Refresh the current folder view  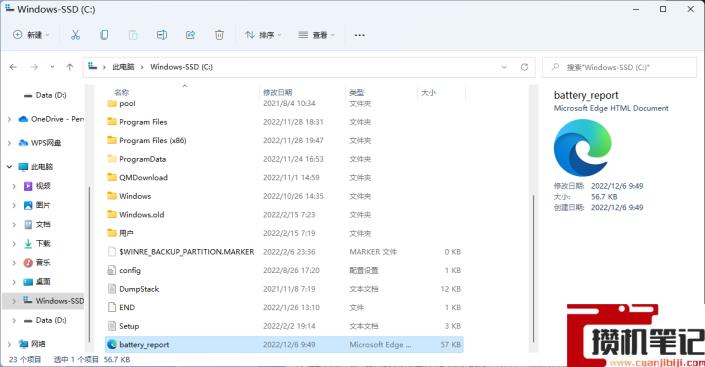pyautogui.click(x=524, y=67)
